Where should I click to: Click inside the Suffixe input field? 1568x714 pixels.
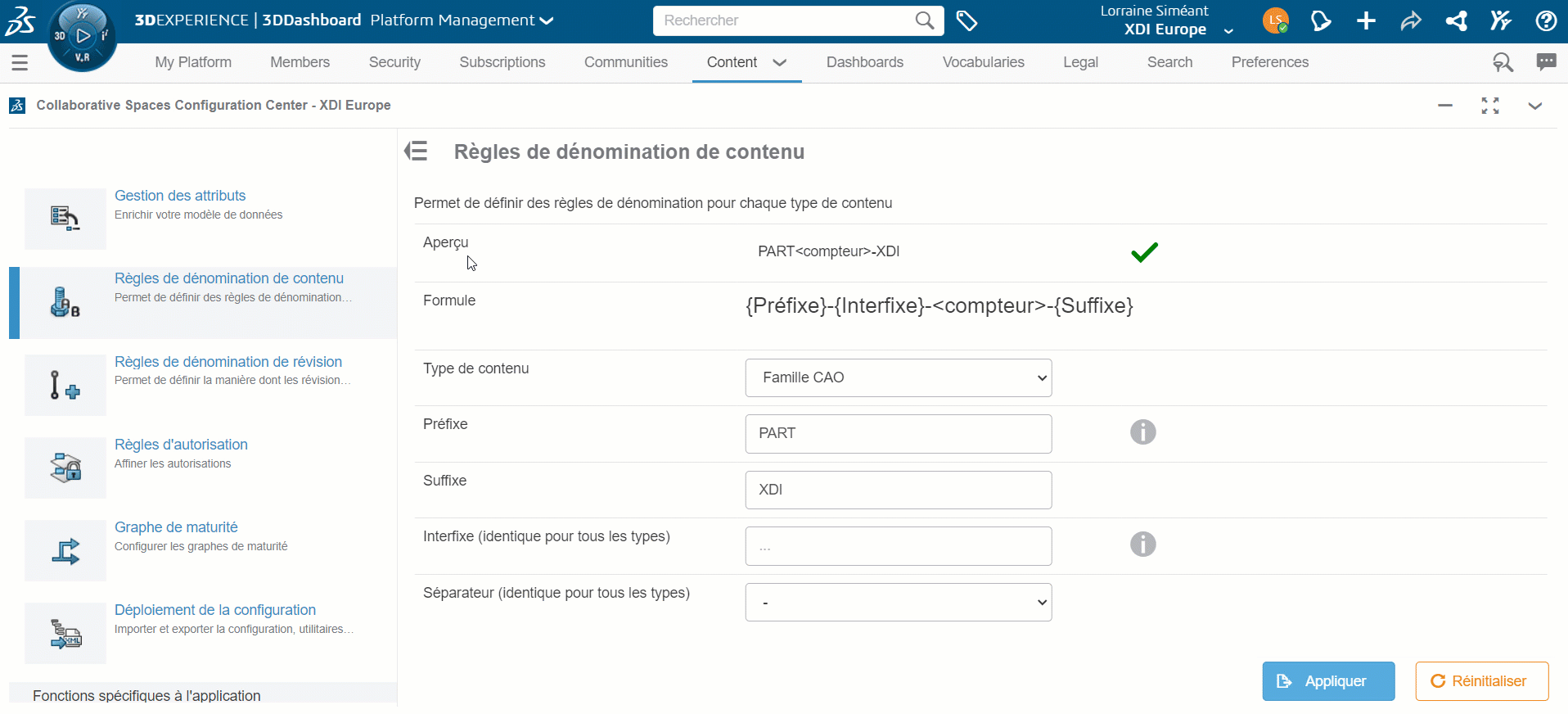pos(898,490)
